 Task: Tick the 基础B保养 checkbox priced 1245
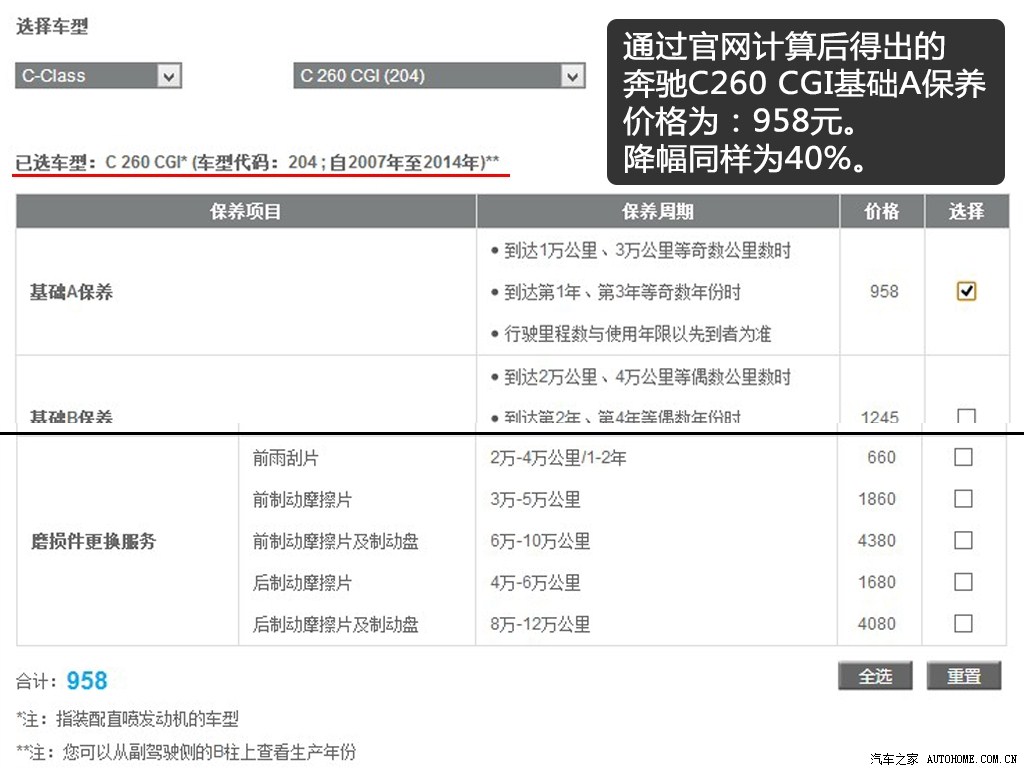click(966, 416)
